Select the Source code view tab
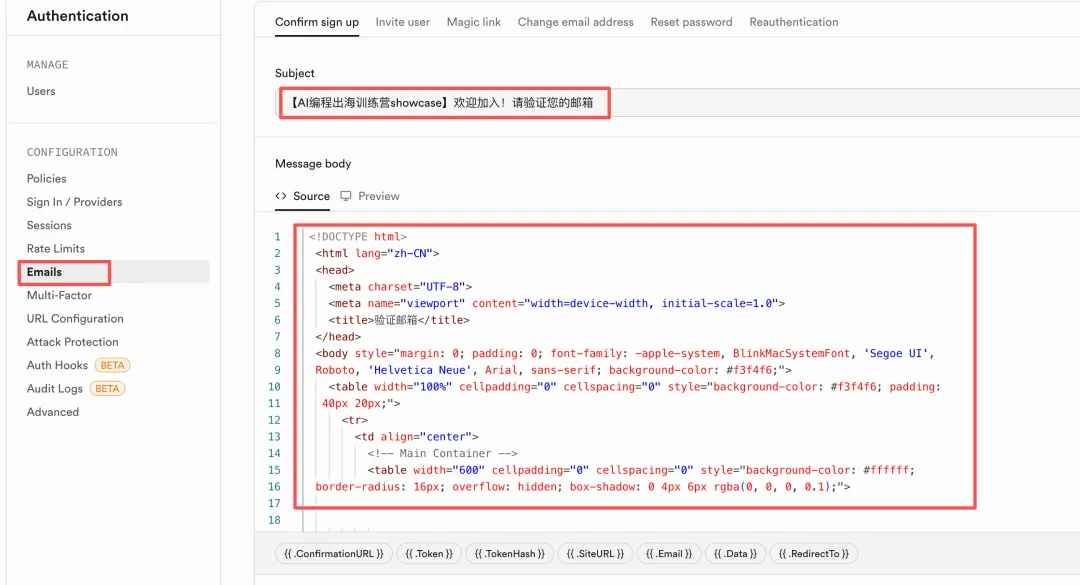This screenshot has width=1080, height=585. tap(303, 196)
